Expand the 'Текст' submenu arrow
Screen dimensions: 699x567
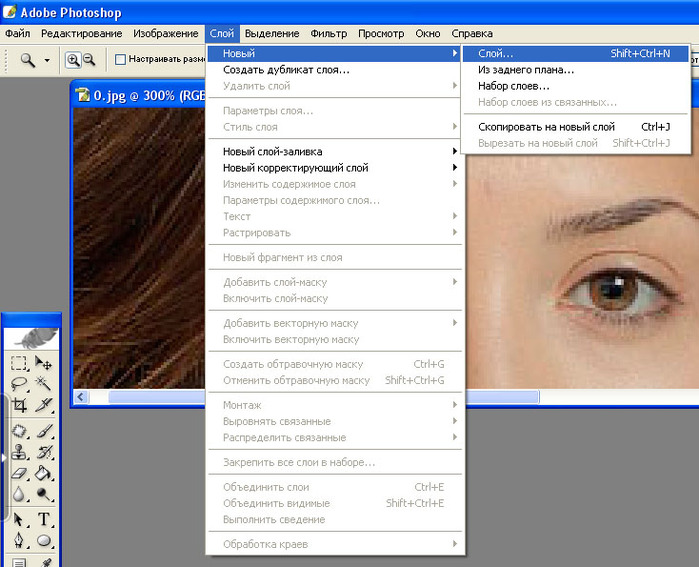click(x=455, y=216)
